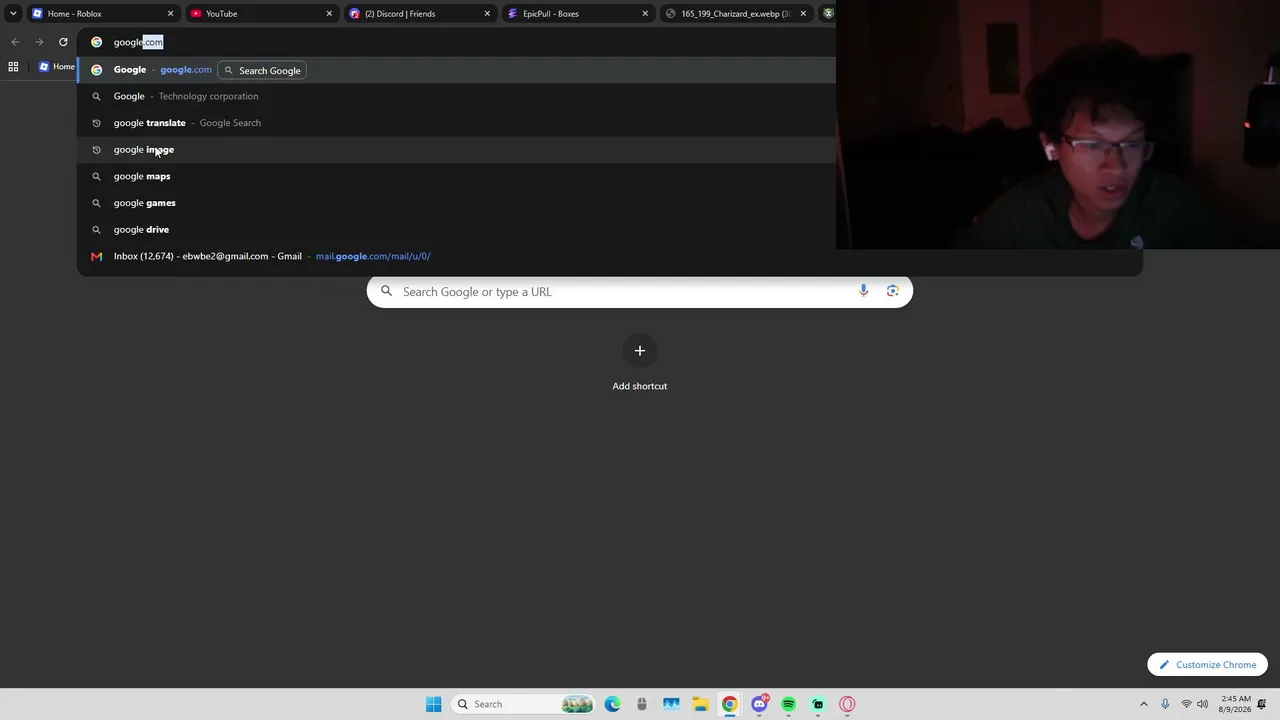Open the green robot app on taskbar
The width and height of the screenshot is (1280, 720).
818,704
